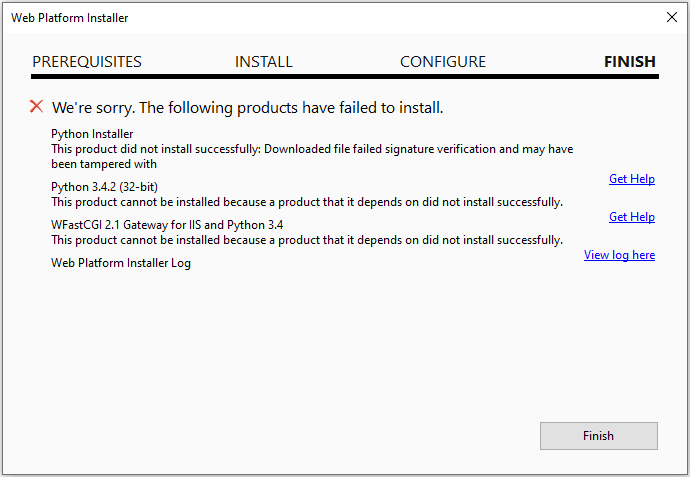Click the Web Platform Installer Log label
690x477 pixels.
point(121,263)
